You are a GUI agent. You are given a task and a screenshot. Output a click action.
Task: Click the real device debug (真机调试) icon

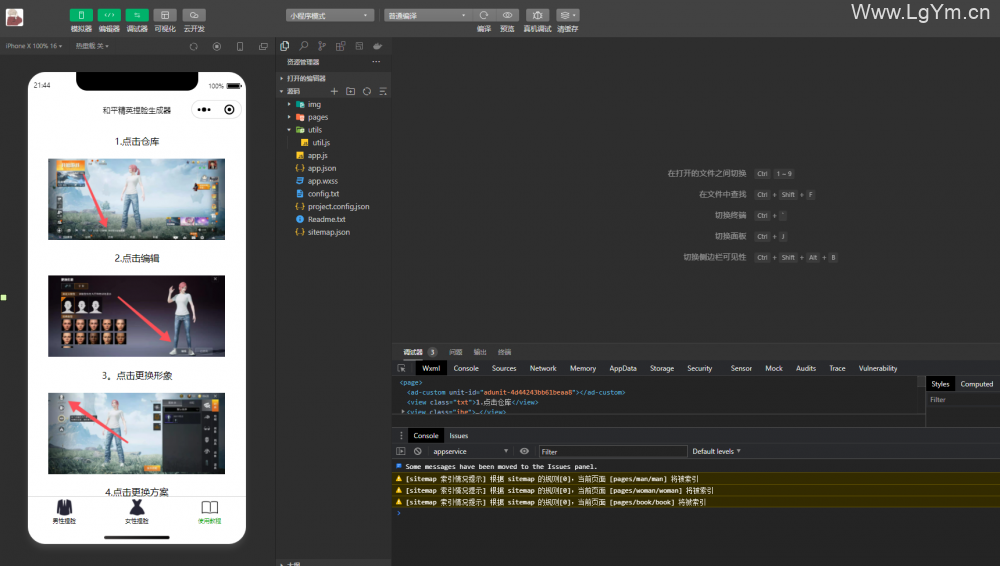pyautogui.click(x=537, y=15)
